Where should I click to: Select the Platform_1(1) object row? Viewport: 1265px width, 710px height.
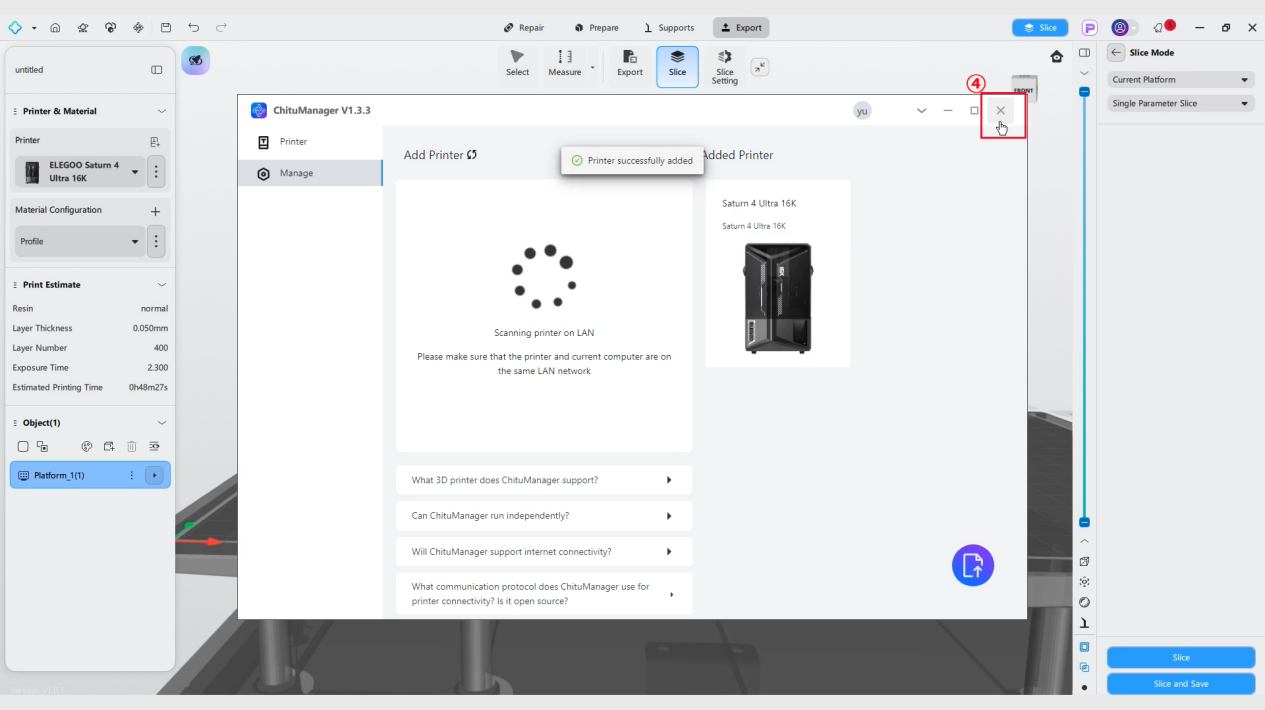click(x=89, y=475)
